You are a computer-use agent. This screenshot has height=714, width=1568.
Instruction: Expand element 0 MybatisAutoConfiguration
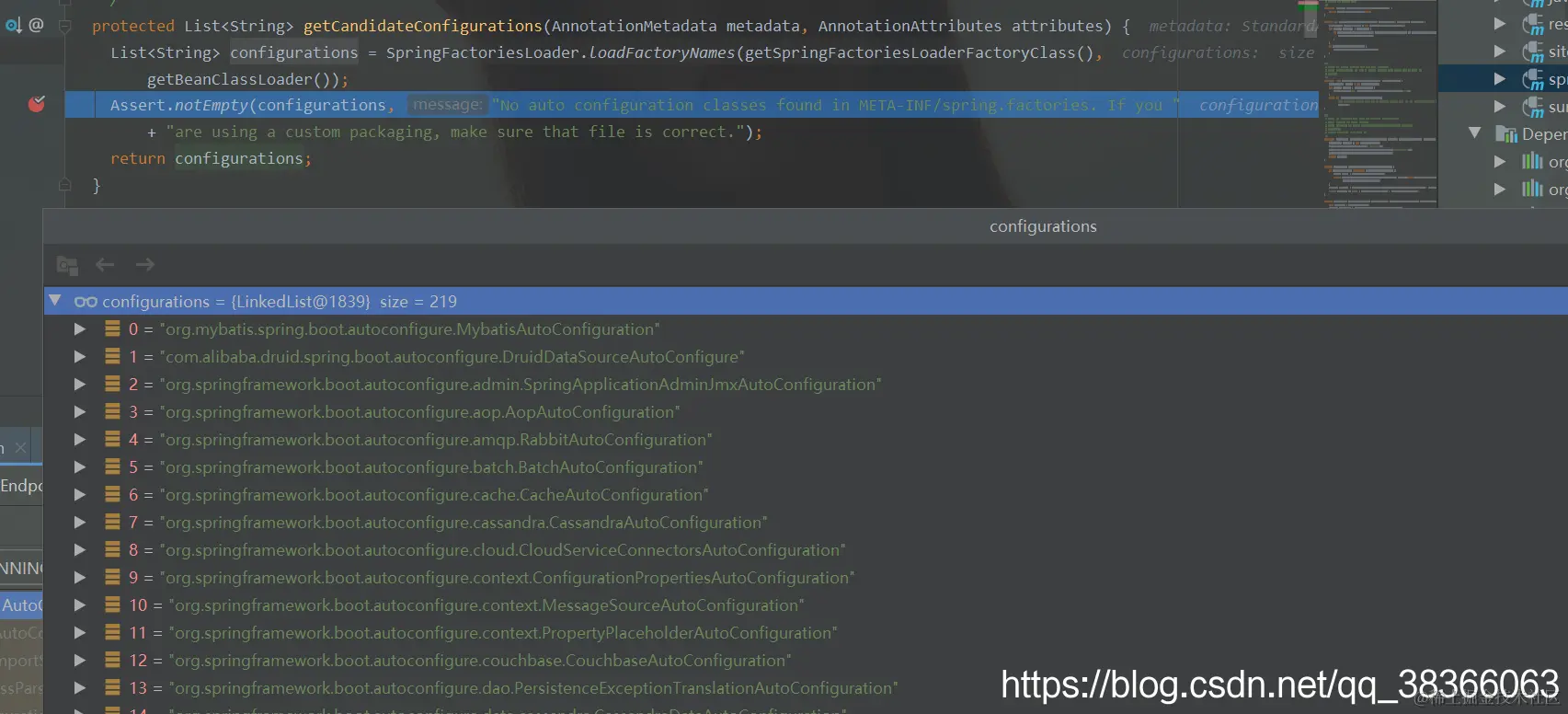pos(80,328)
